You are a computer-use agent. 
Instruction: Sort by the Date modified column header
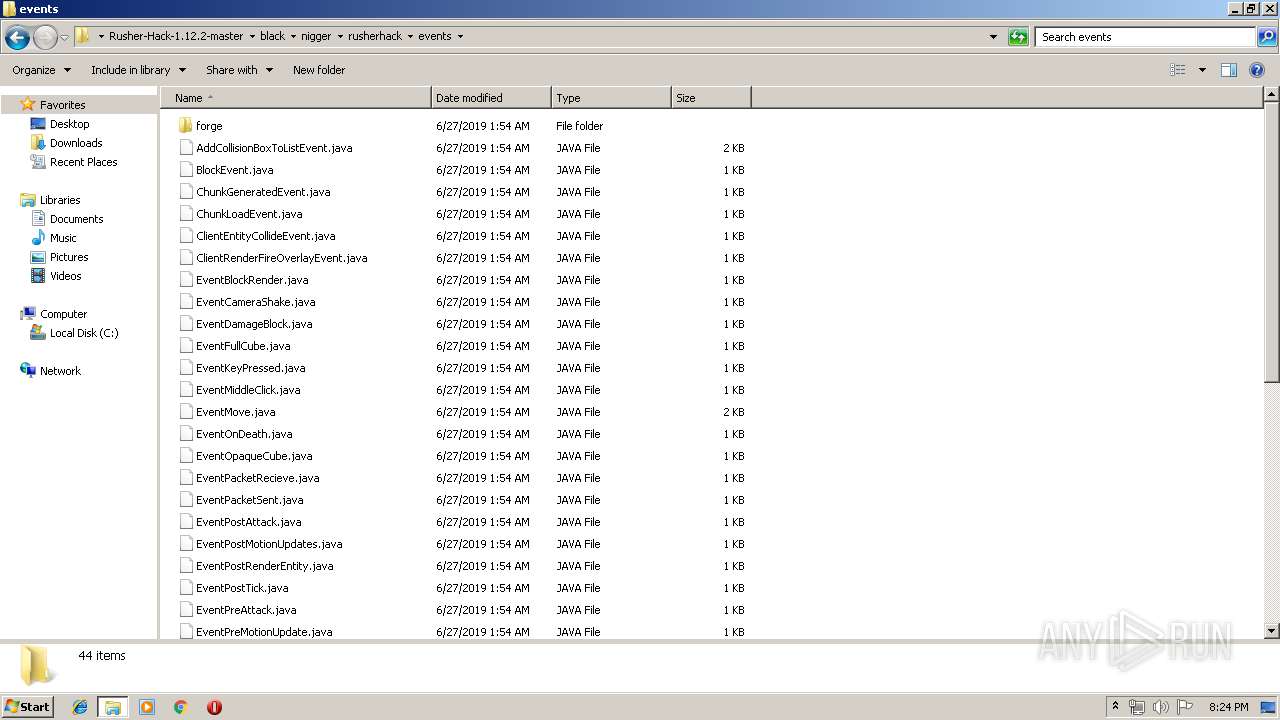tap(491, 98)
